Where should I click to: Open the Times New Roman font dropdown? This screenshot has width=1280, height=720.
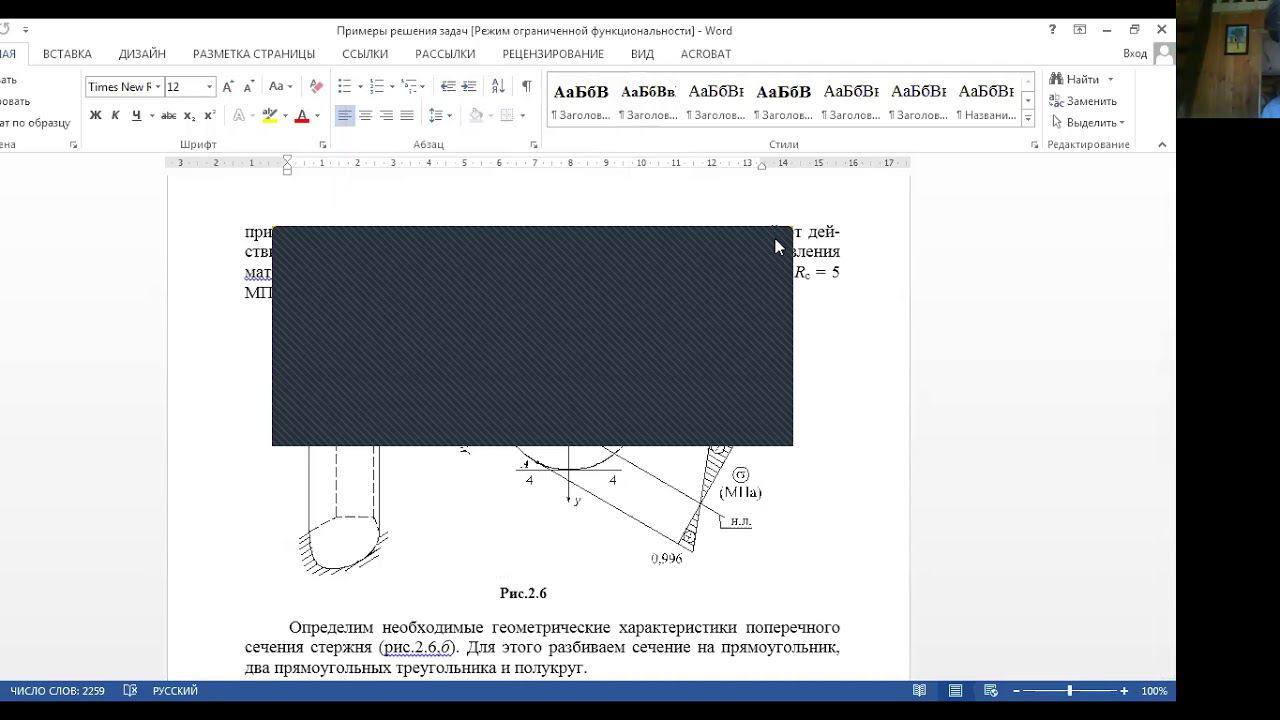point(158,87)
